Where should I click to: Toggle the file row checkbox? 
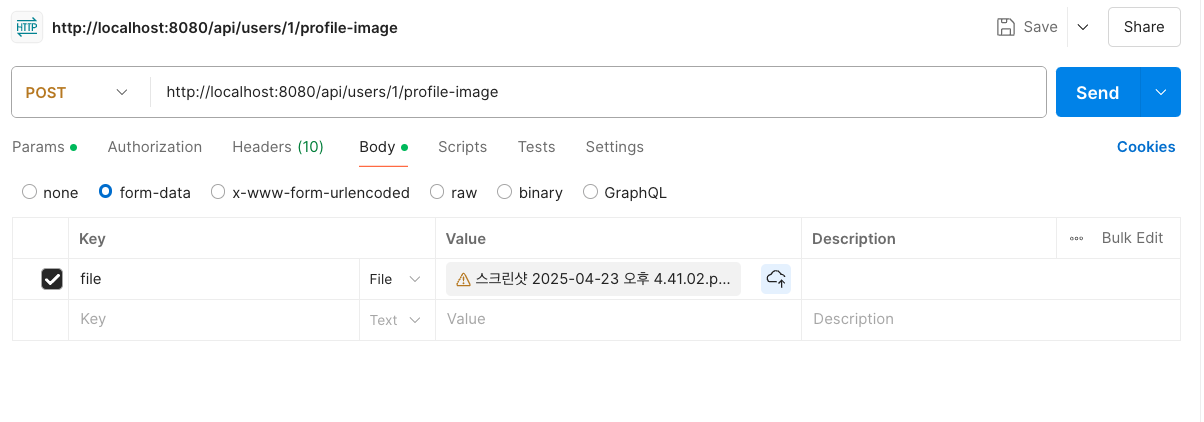(x=52, y=279)
